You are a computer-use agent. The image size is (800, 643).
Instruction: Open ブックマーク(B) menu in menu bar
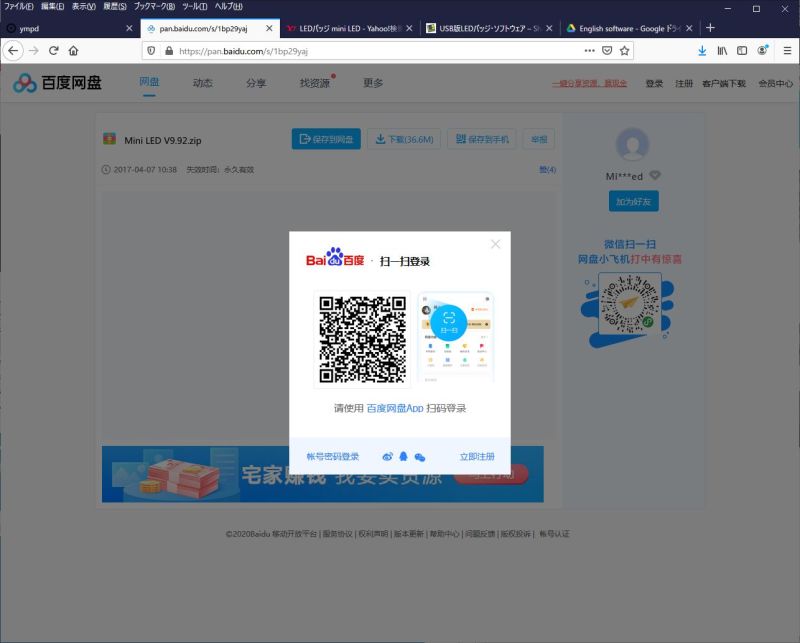click(155, 7)
